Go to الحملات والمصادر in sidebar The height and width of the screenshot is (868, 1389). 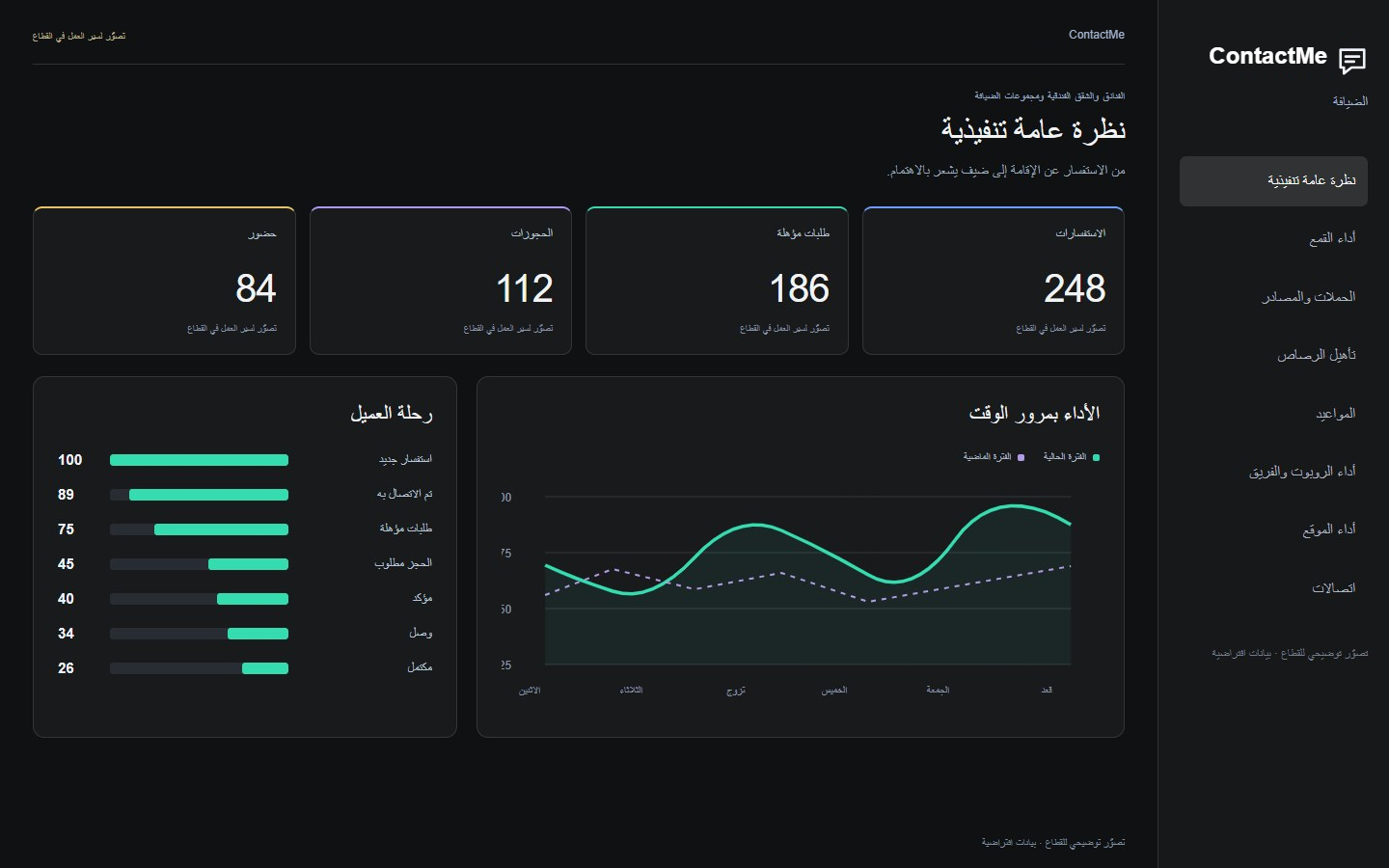pyautogui.click(x=1273, y=297)
